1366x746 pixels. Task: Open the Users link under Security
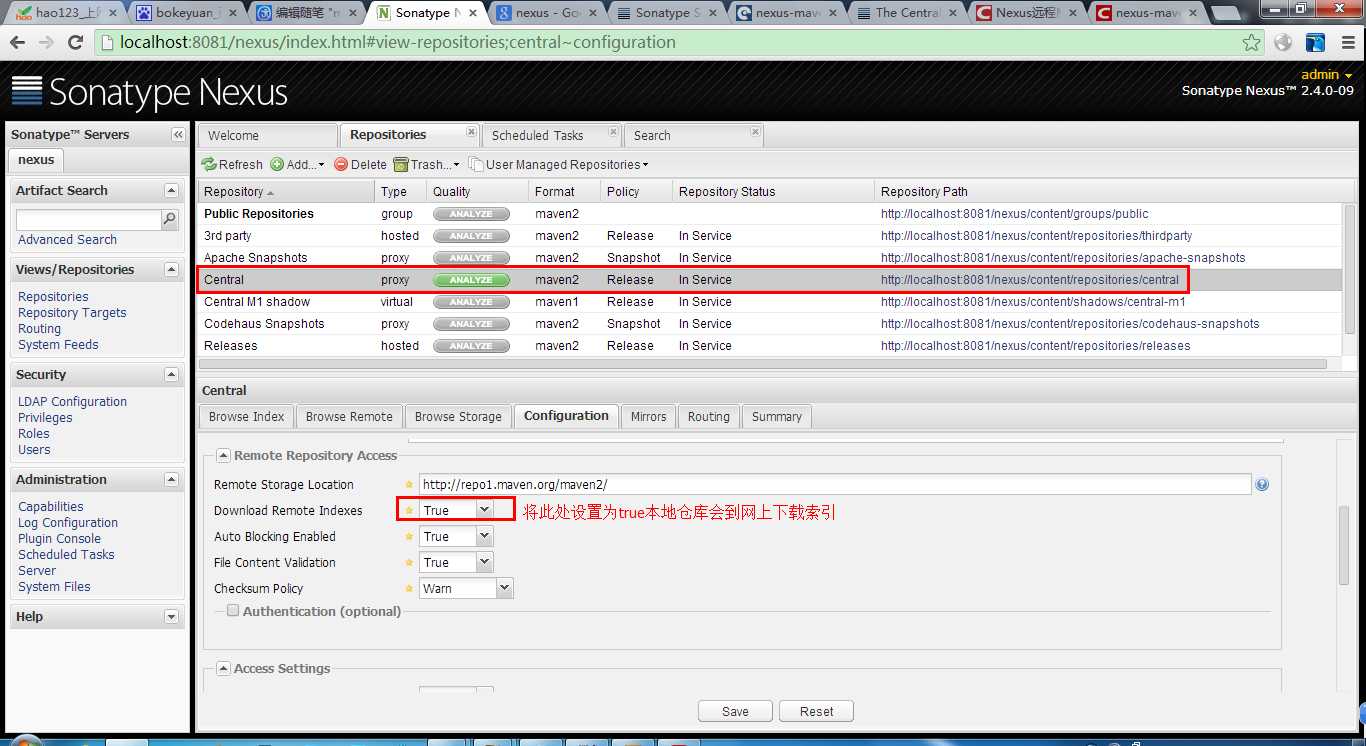[x=34, y=450]
